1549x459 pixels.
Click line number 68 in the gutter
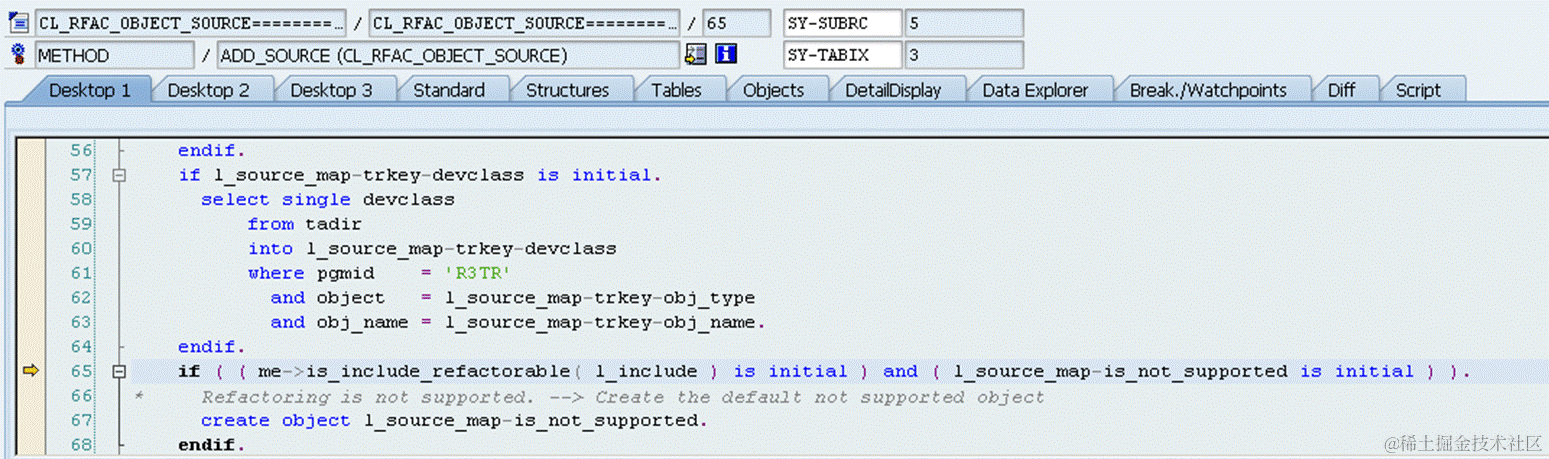click(81, 444)
